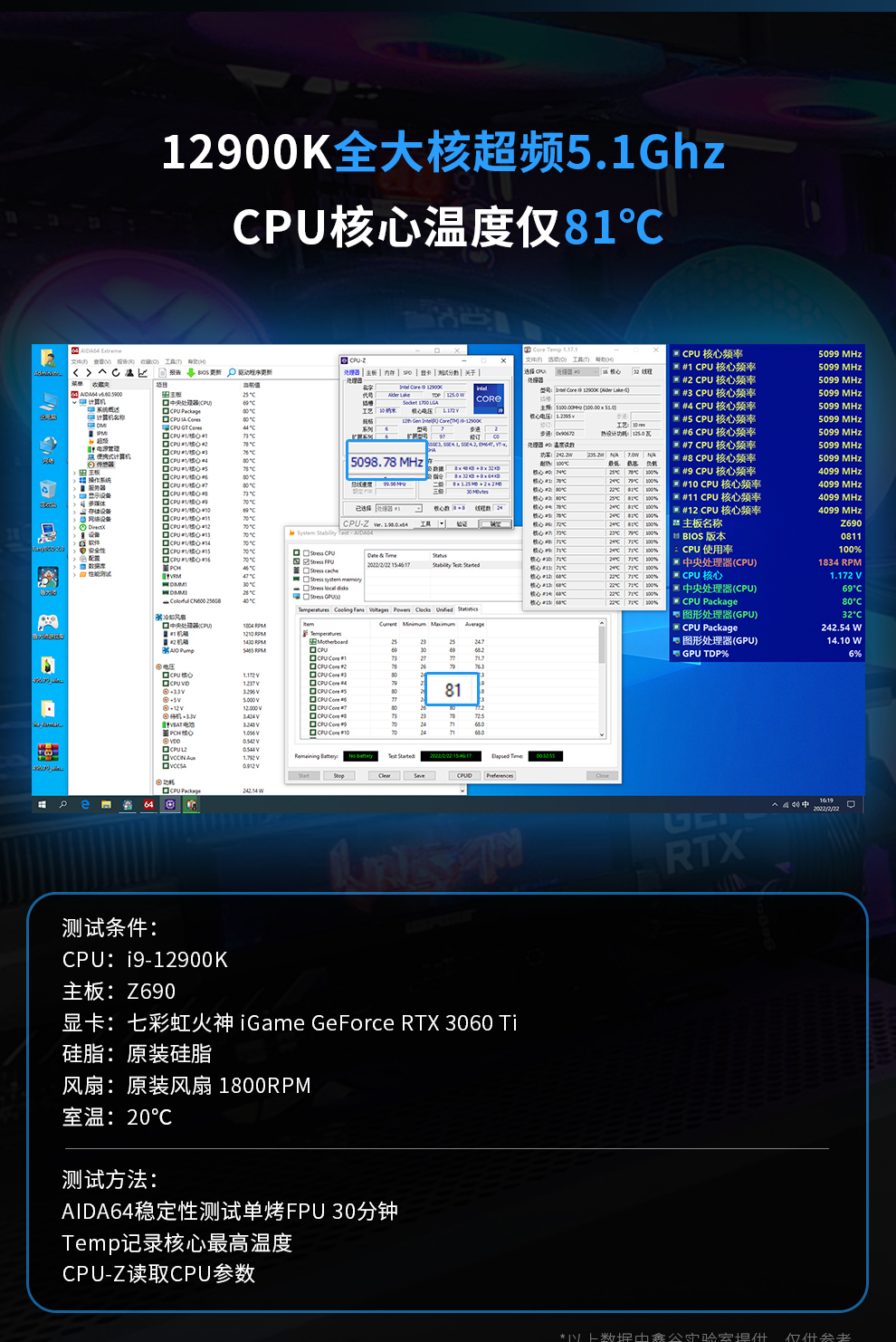Viewport: 896px width, 1342px height.
Task: Click the CPU-Z purple taskbar icon
Action: pyautogui.click(x=170, y=804)
